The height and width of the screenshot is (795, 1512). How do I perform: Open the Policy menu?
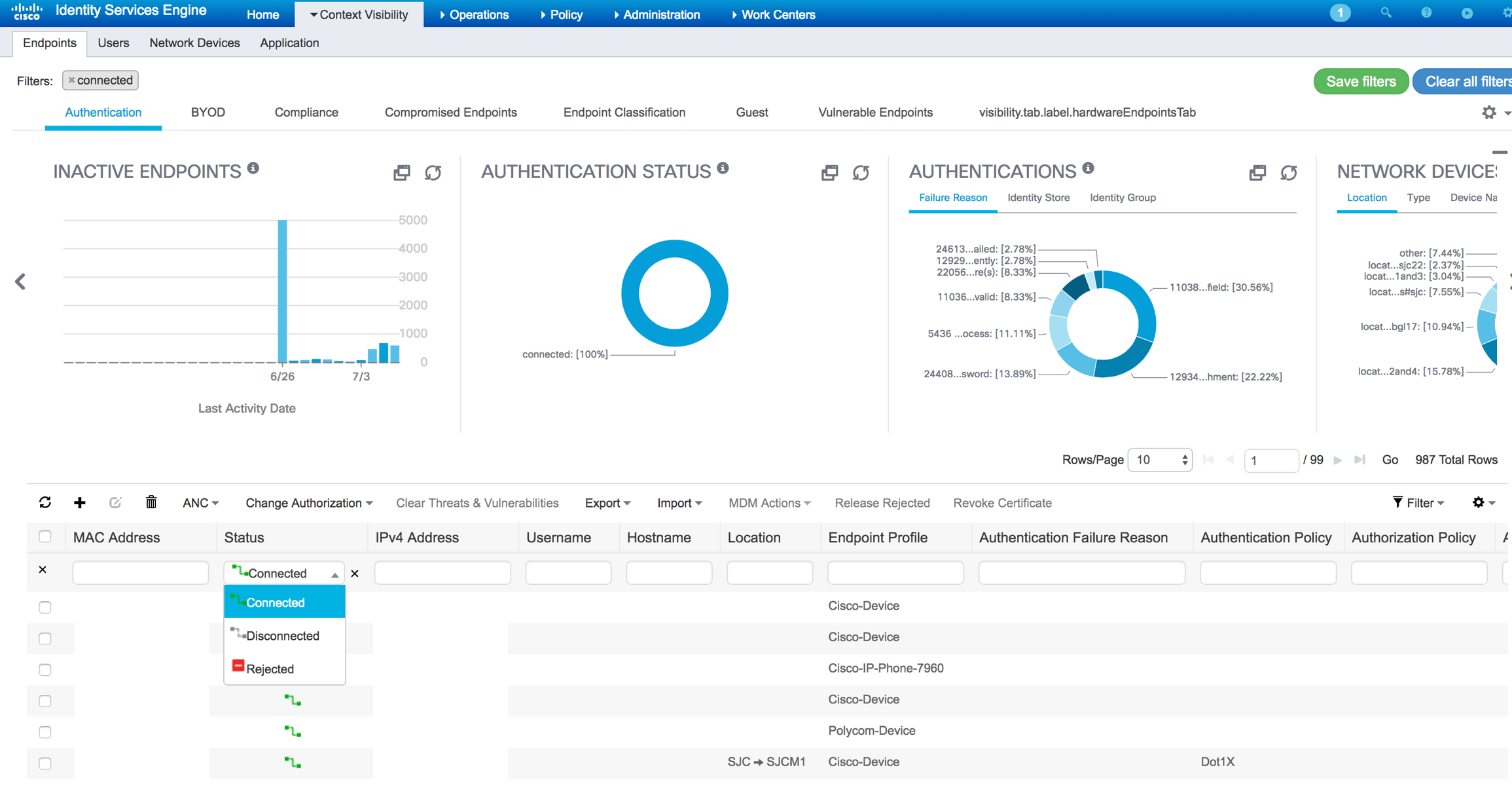point(562,14)
